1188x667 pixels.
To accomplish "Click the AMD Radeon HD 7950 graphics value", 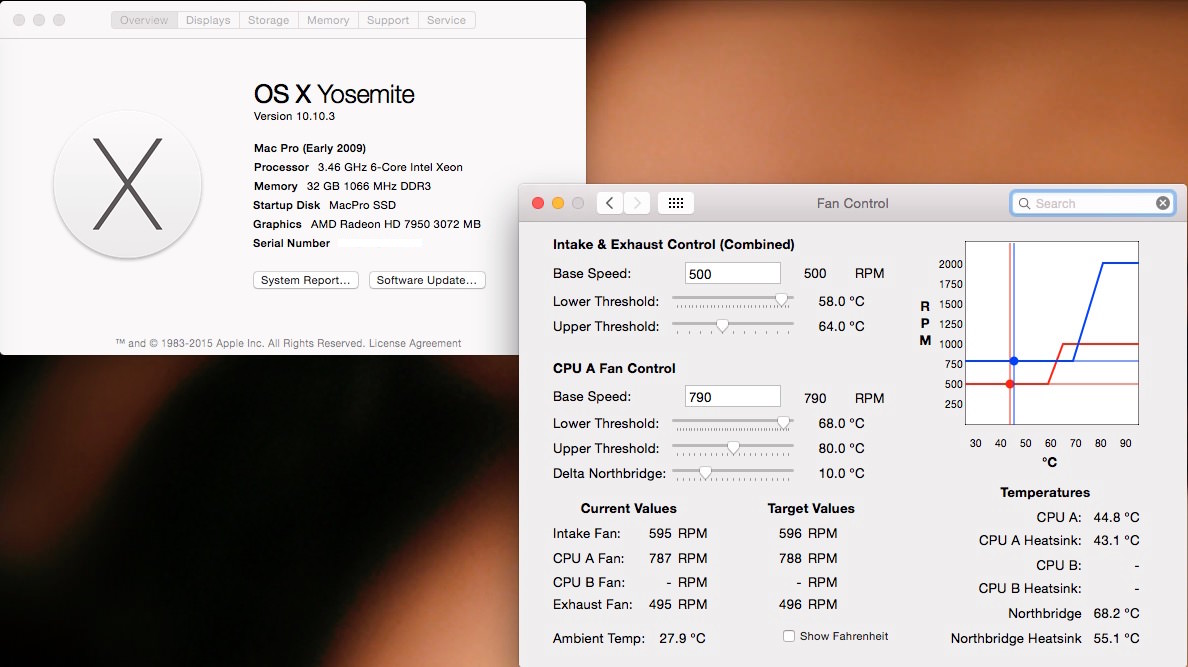I will (395, 224).
